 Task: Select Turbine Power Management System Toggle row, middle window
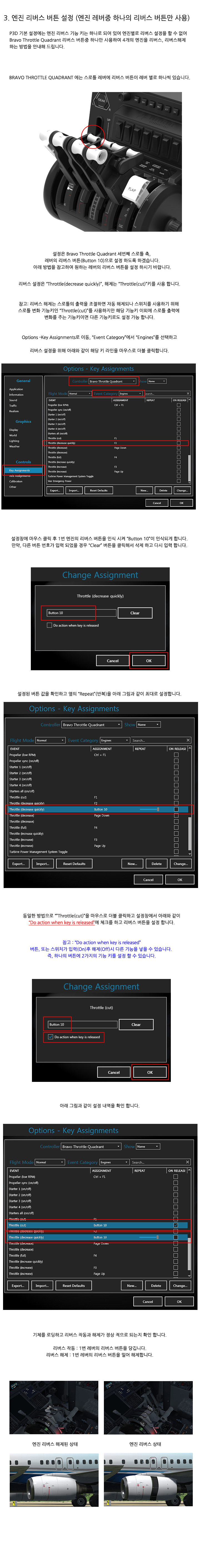tap(97, 852)
